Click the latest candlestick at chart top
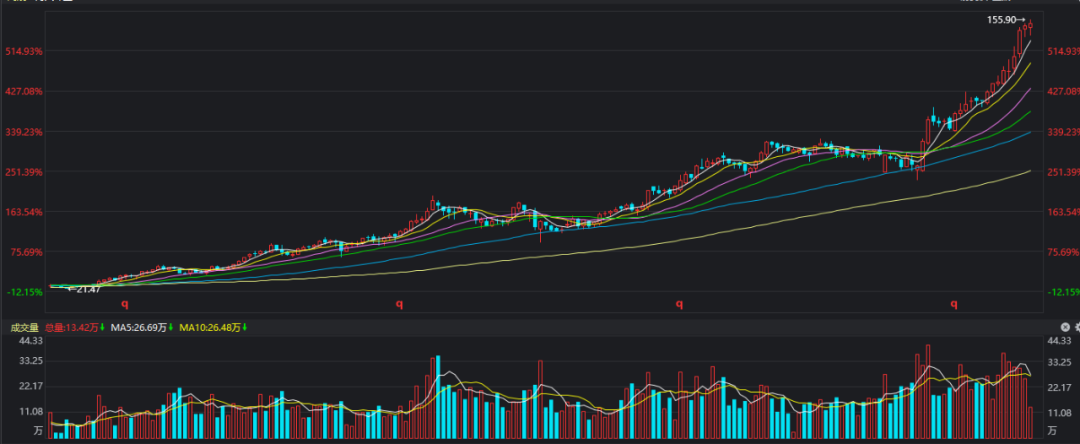This screenshot has width=1080, height=444. pyautogui.click(x=1031, y=25)
